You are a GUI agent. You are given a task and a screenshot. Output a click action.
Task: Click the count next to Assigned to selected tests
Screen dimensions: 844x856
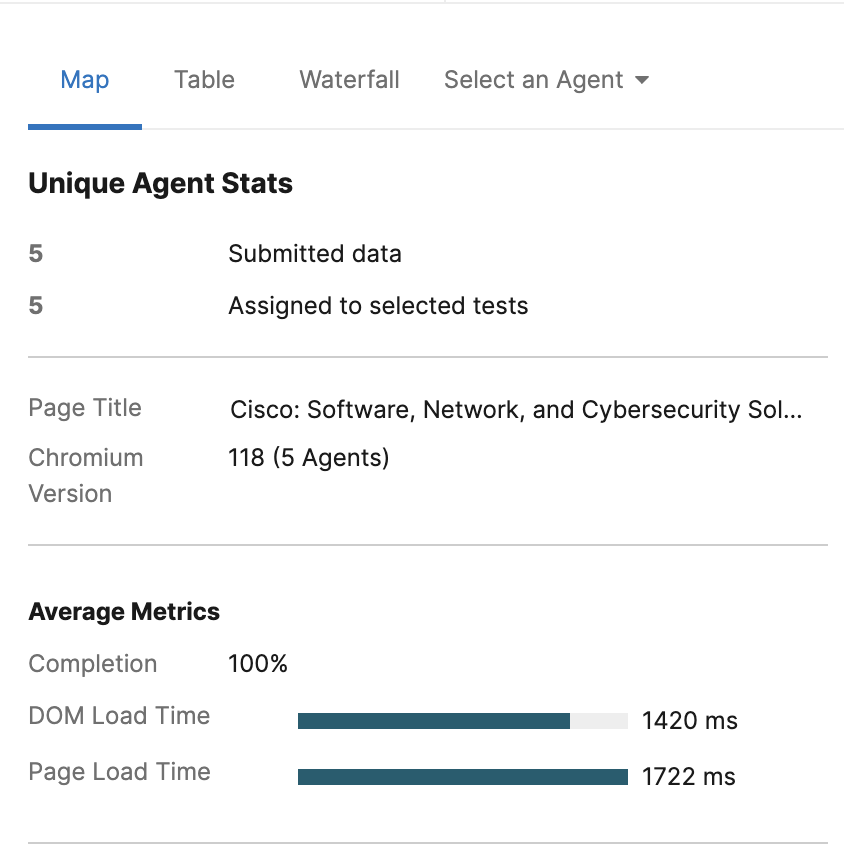tap(36, 306)
